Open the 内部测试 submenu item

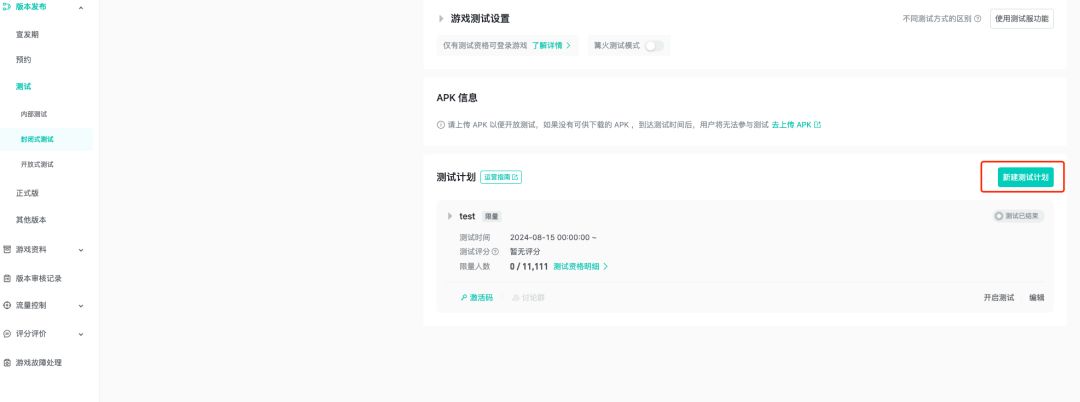34,114
